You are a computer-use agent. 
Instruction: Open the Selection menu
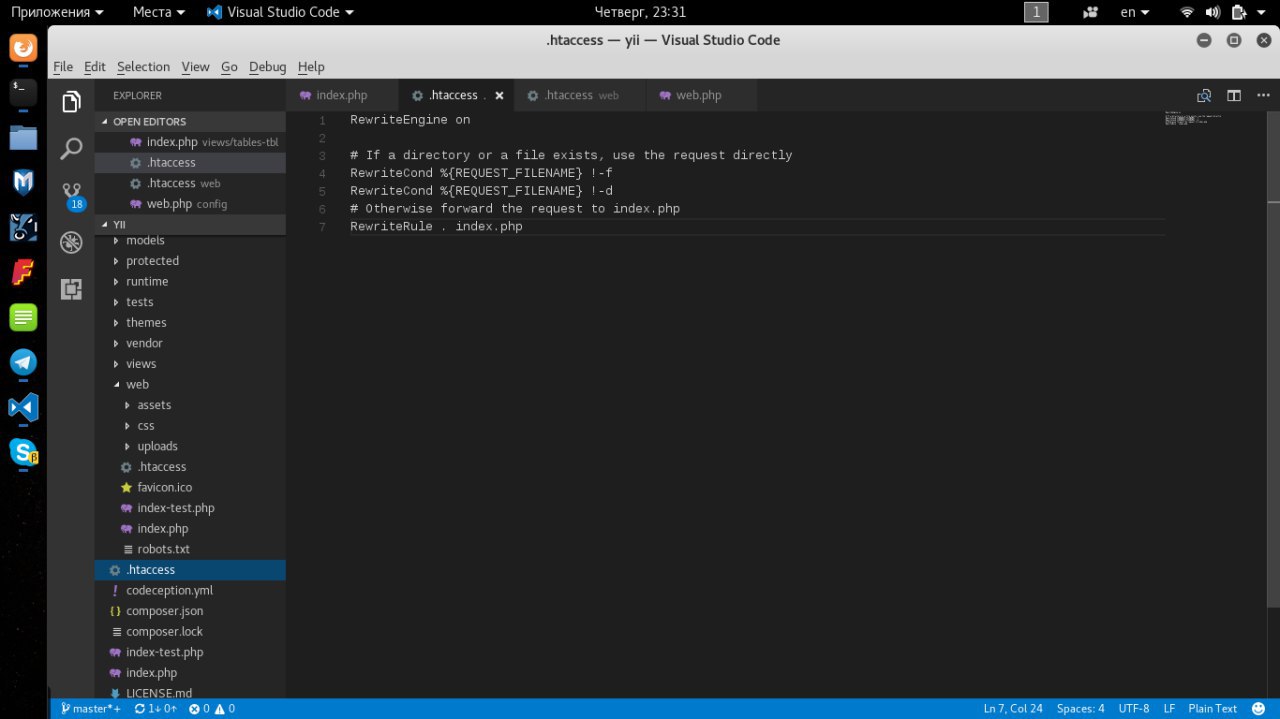click(x=143, y=66)
